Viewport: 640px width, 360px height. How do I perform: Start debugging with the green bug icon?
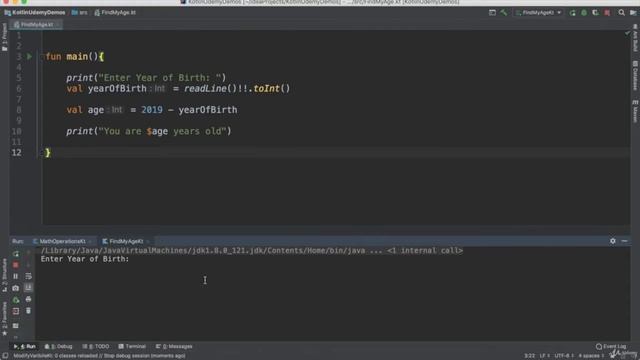(x=584, y=13)
